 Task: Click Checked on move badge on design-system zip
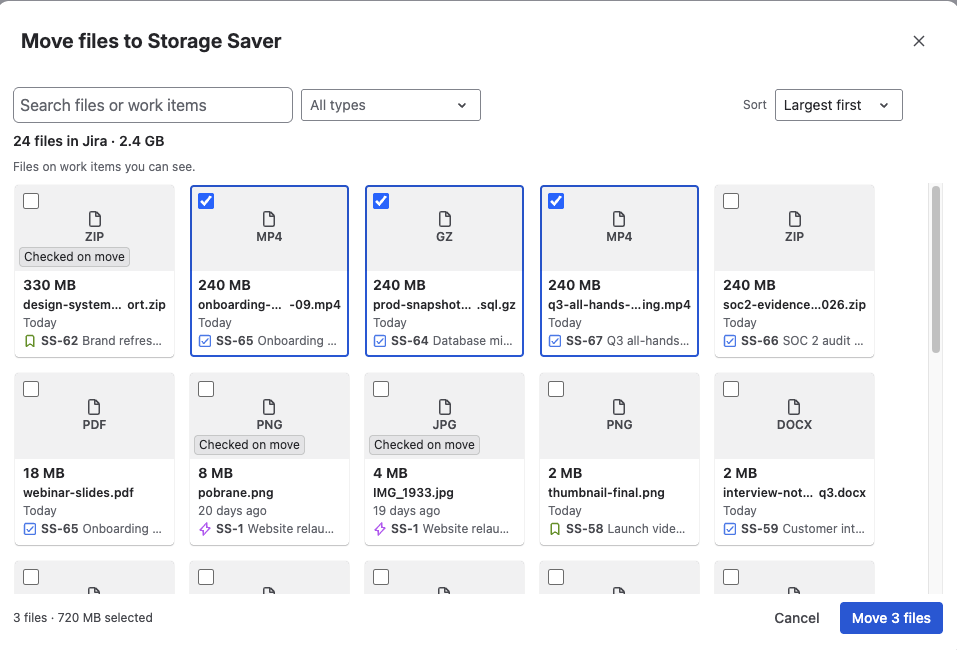(74, 257)
